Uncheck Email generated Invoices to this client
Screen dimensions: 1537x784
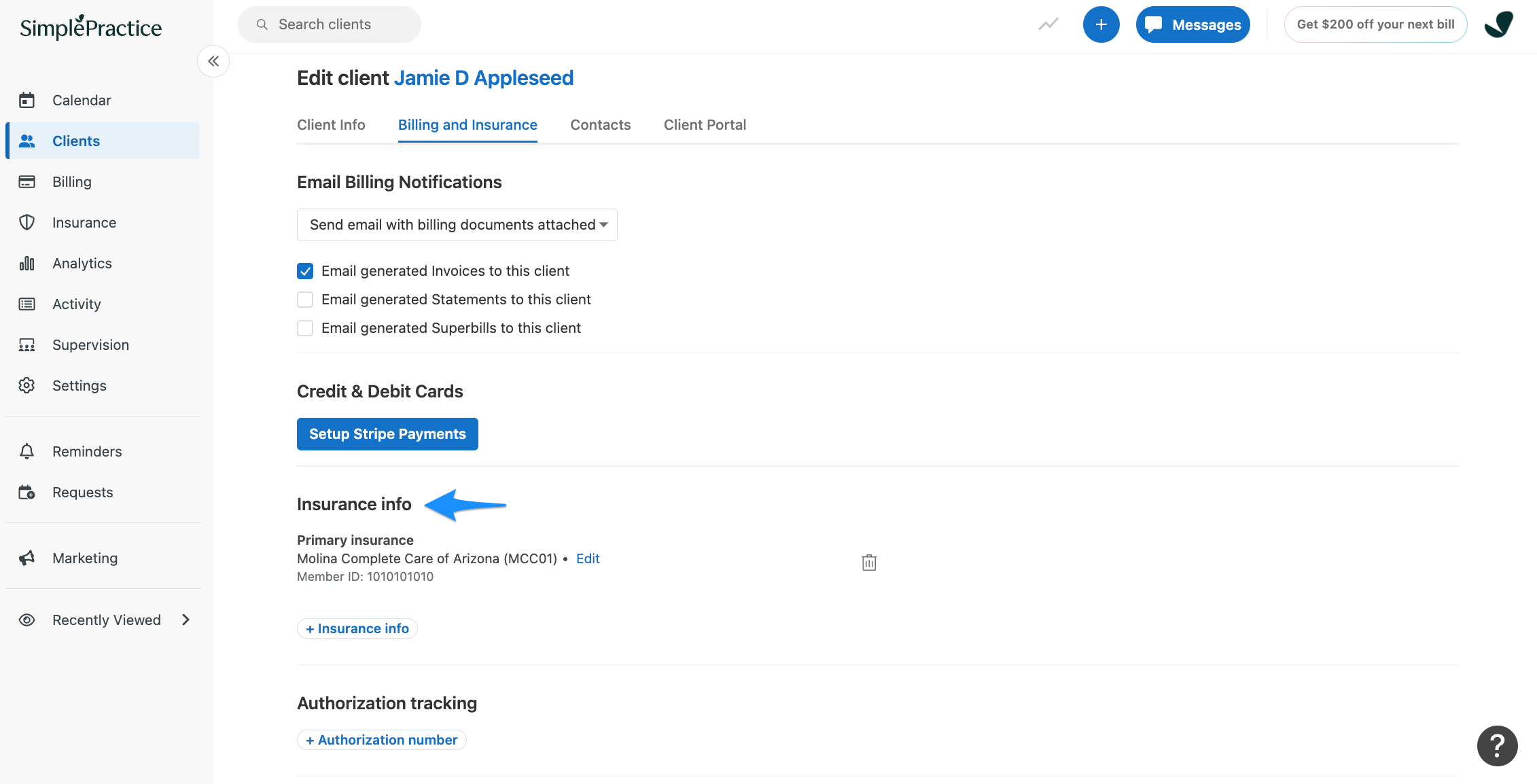[305, 270]
